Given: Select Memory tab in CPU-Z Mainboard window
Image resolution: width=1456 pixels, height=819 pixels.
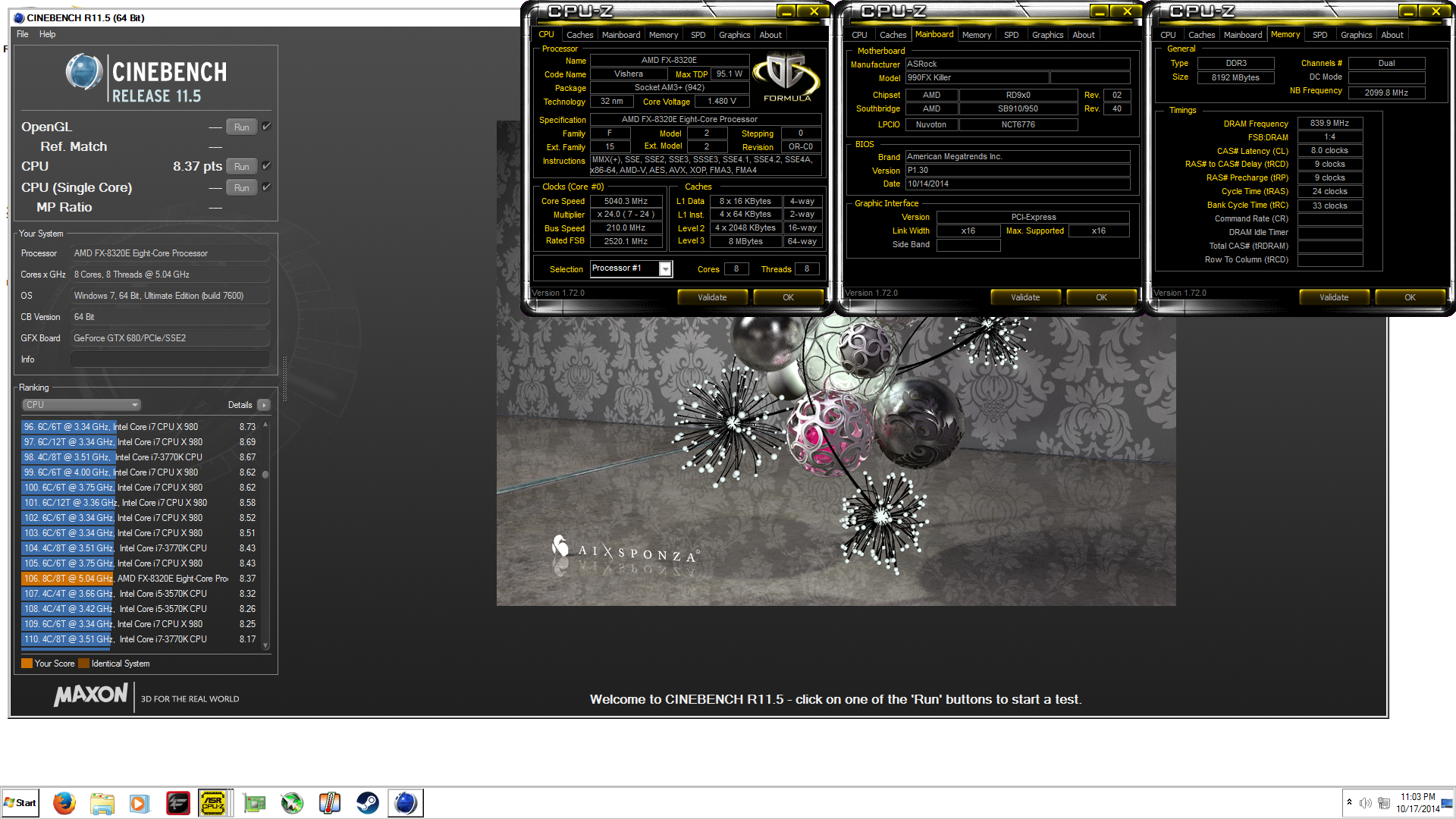Looking at the screenshot, I should [976, 35].
